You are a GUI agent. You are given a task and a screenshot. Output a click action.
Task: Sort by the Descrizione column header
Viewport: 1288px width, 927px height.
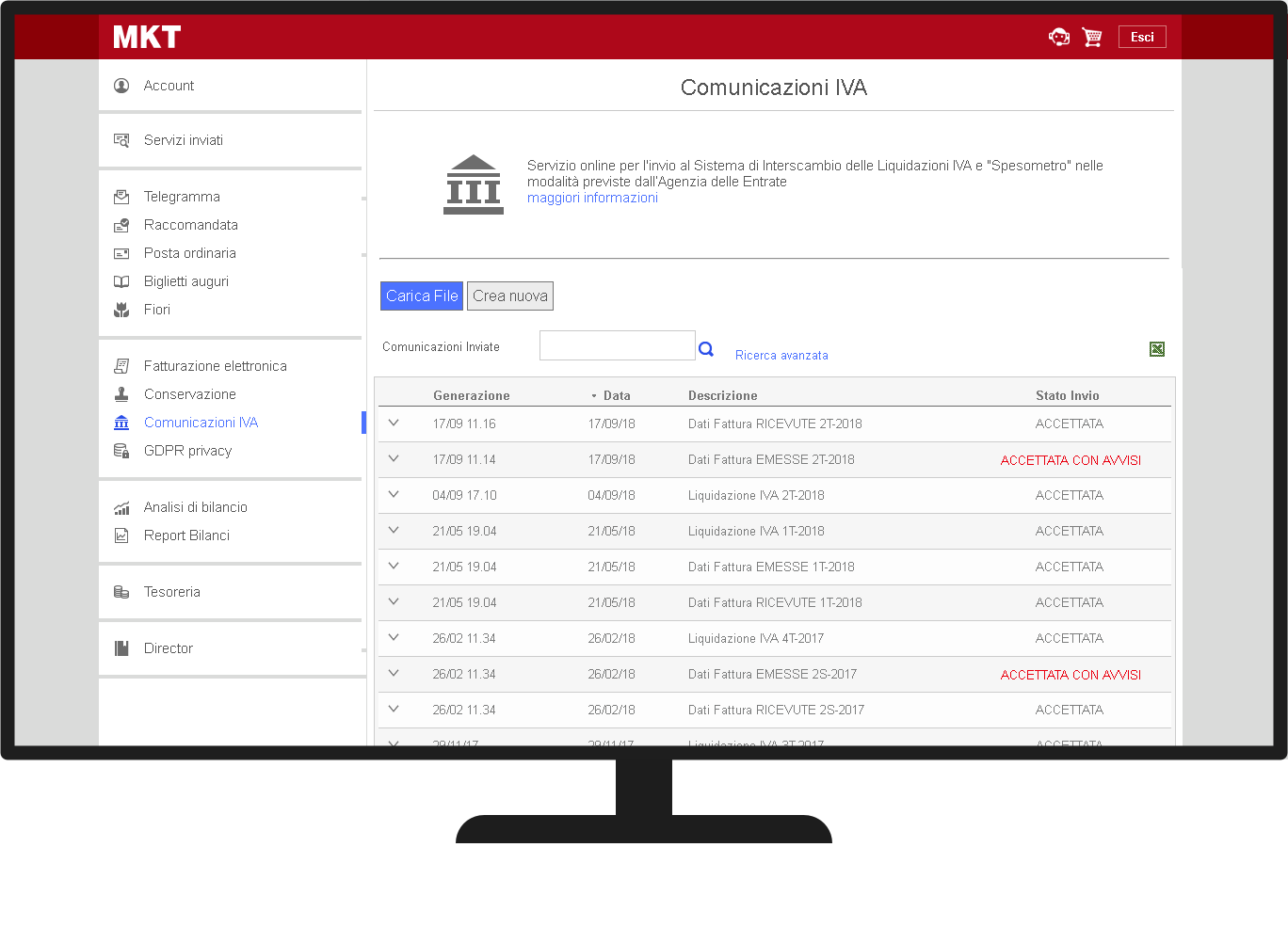(x=723, y=395)
